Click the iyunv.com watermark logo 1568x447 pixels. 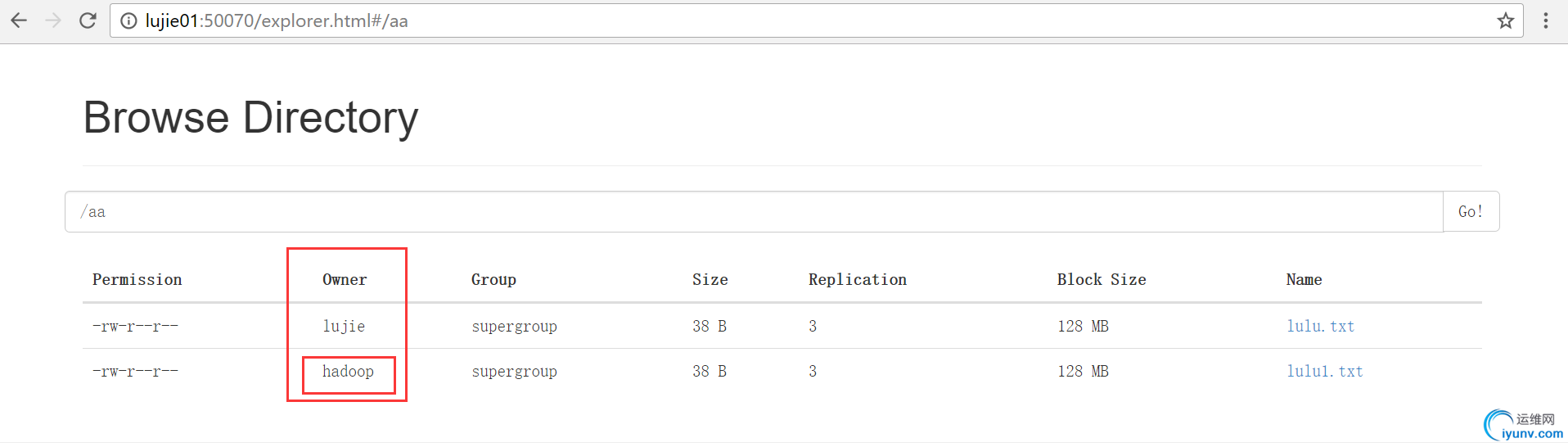pos(1523,426)
